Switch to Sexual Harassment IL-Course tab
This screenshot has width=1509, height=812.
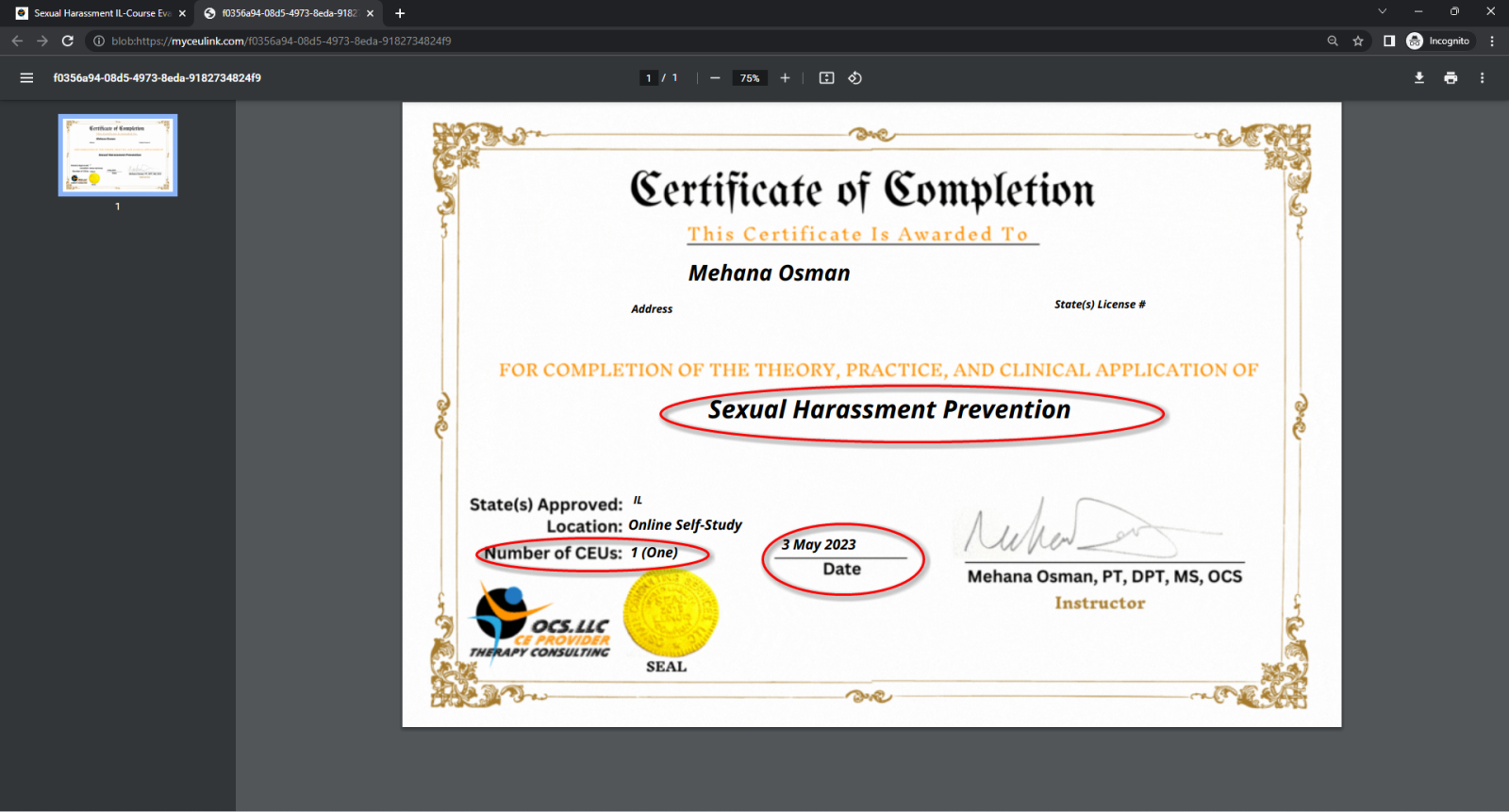pyautogui.click(x=94, y=13)
